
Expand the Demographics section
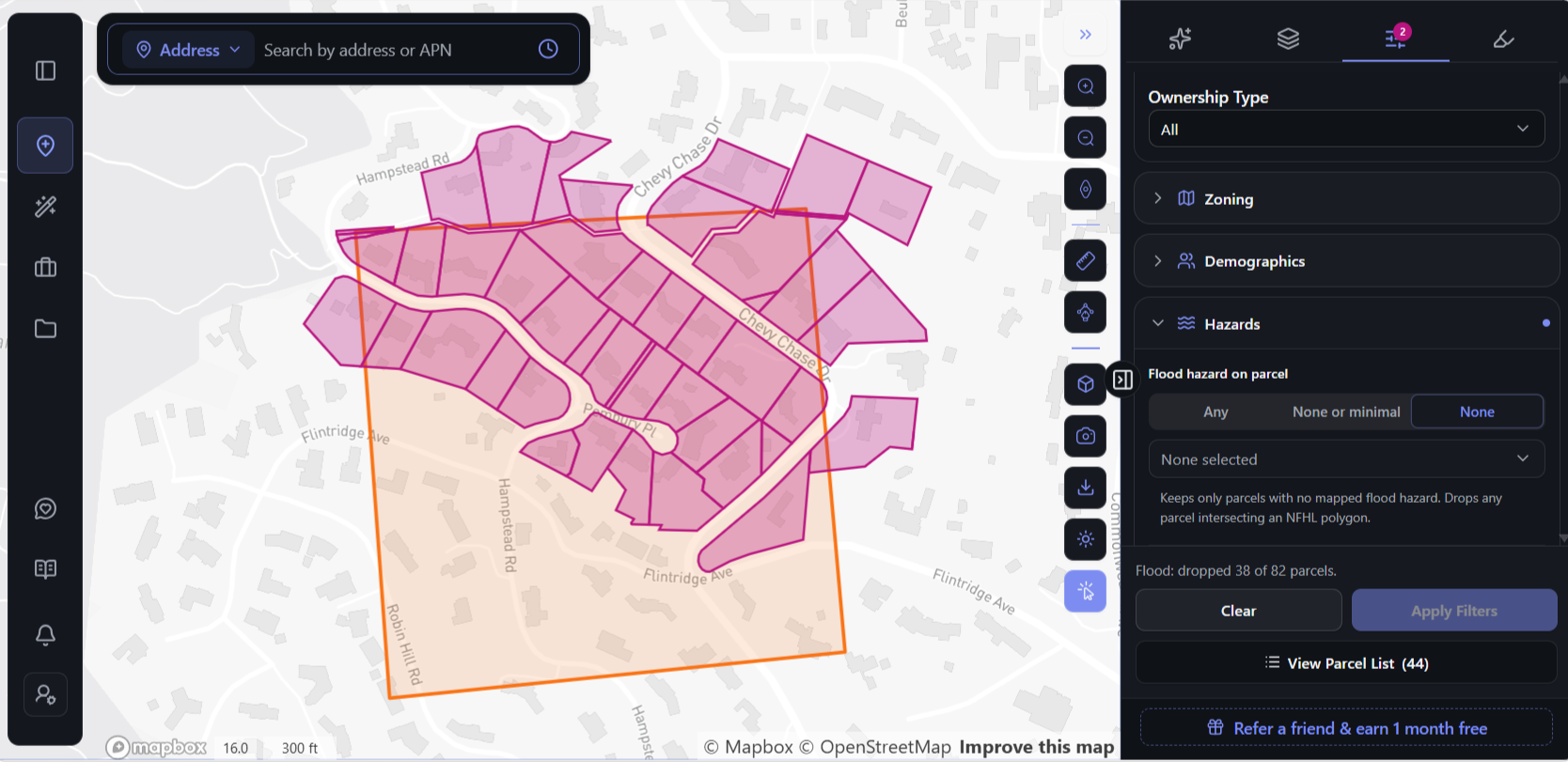[1346, 261]
